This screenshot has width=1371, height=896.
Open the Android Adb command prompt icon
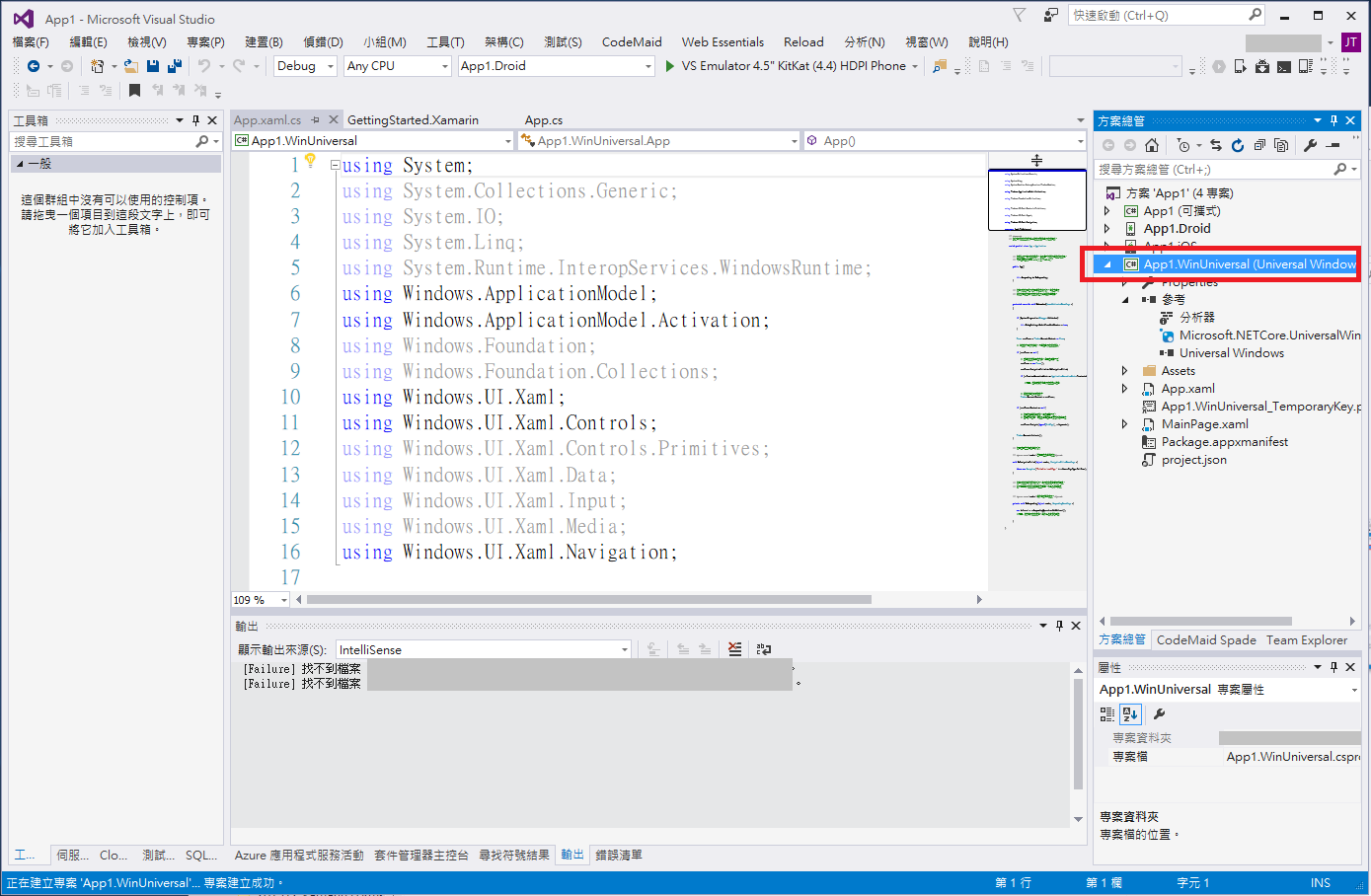1283,66
